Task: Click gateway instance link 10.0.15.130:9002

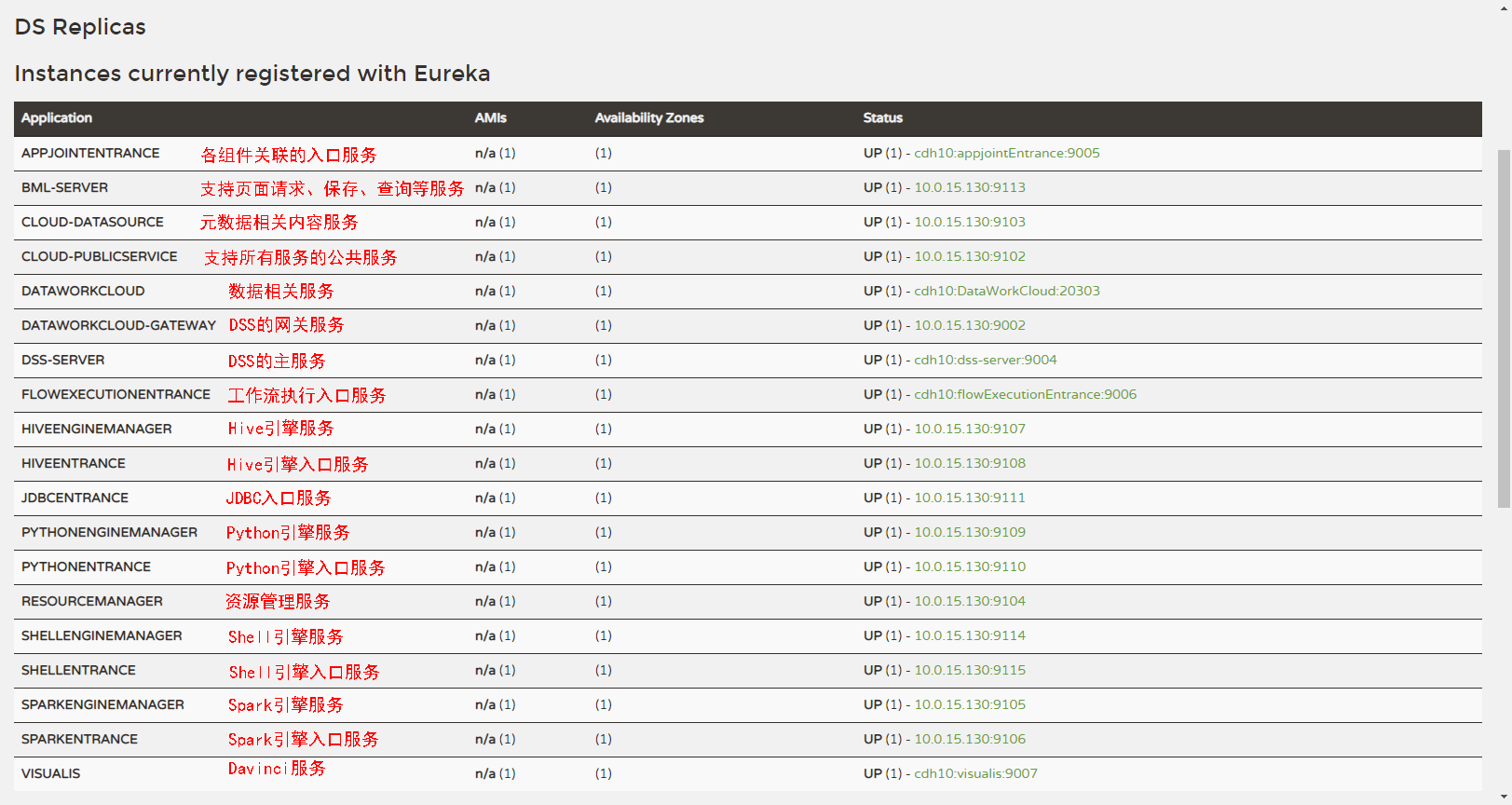Action: 969,325
